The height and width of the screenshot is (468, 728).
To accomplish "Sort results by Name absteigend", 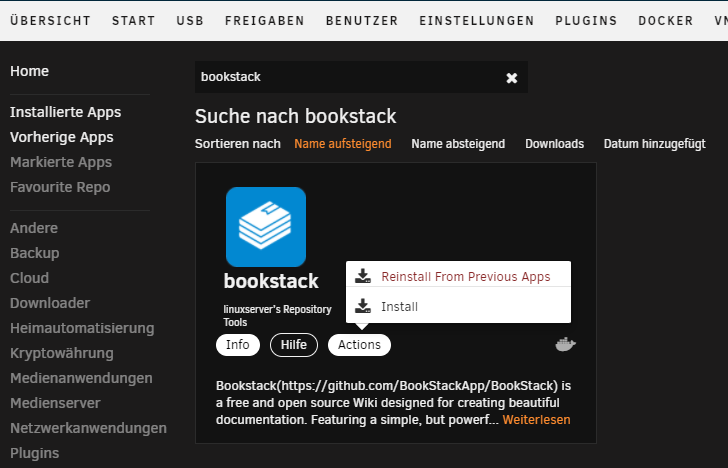I will (x=458, y=144).
